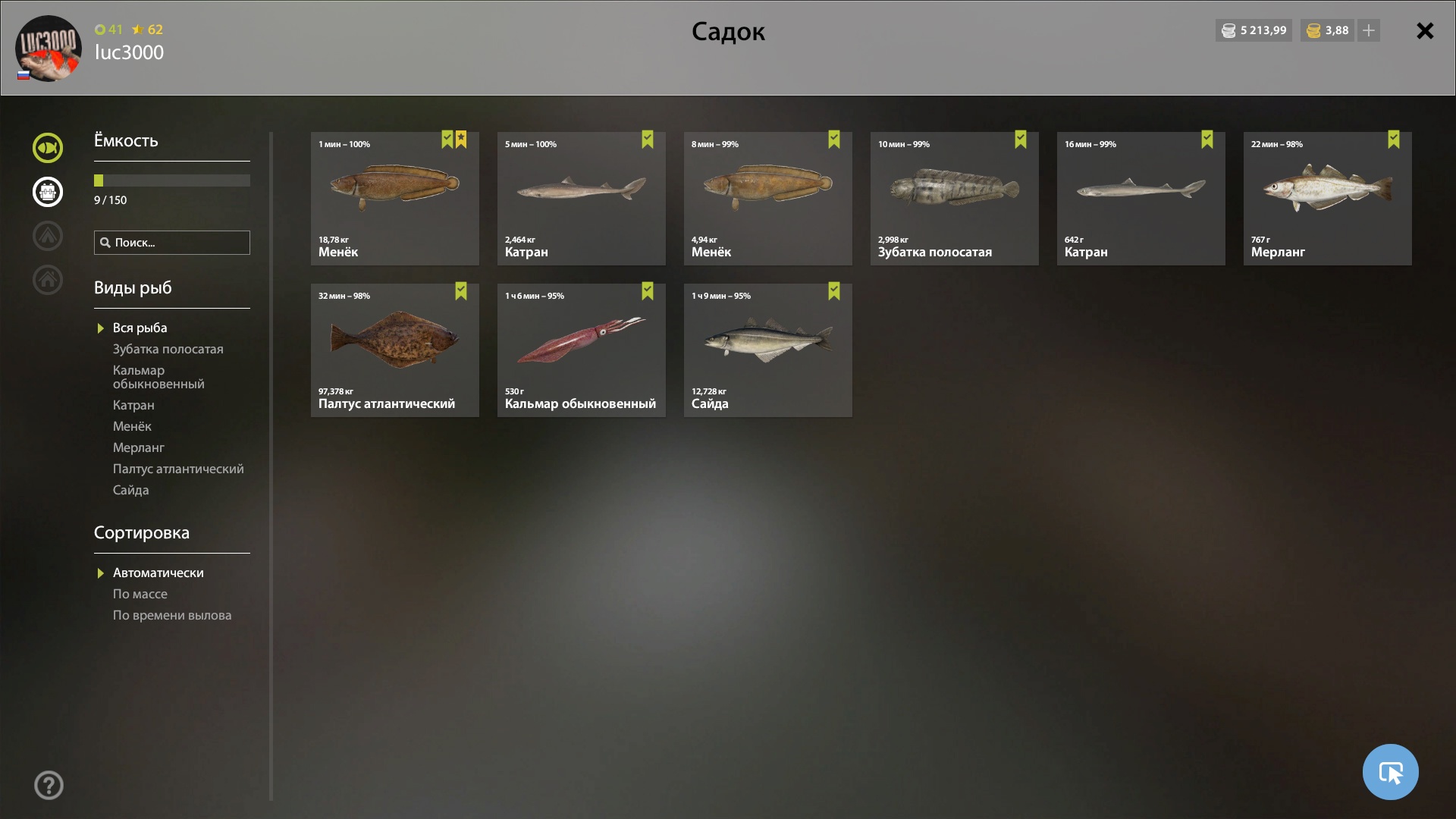Click the silver coins balance 5 213,99
The height and width of the screenshot is (819, 1456).
click(x=1254, y=30)
